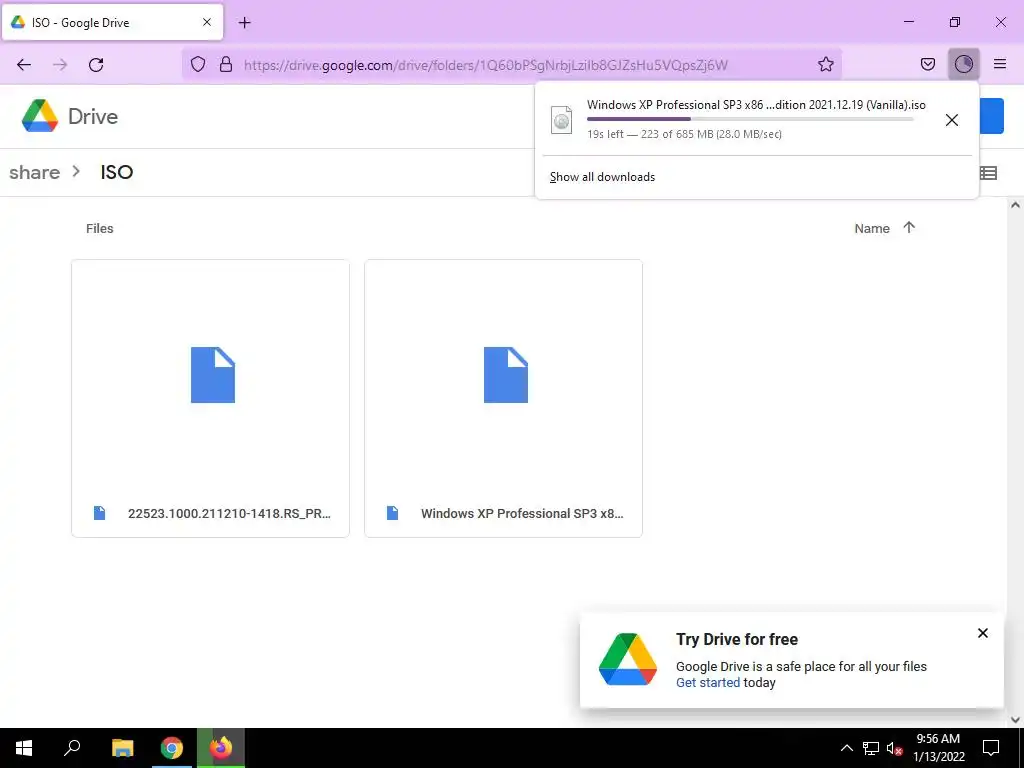Click small file icon beside 22523.1000 name
Viewport: 1024px width, 768px height.
pos(99,513)
